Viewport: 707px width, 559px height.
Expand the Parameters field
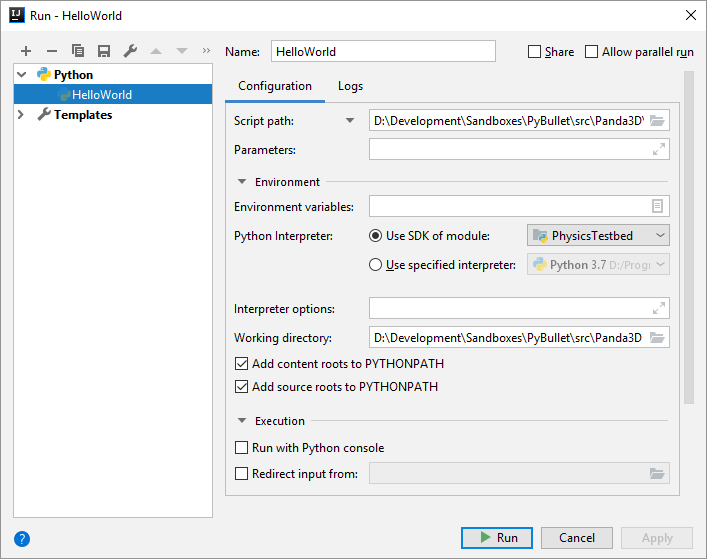(x=658, y=149)
